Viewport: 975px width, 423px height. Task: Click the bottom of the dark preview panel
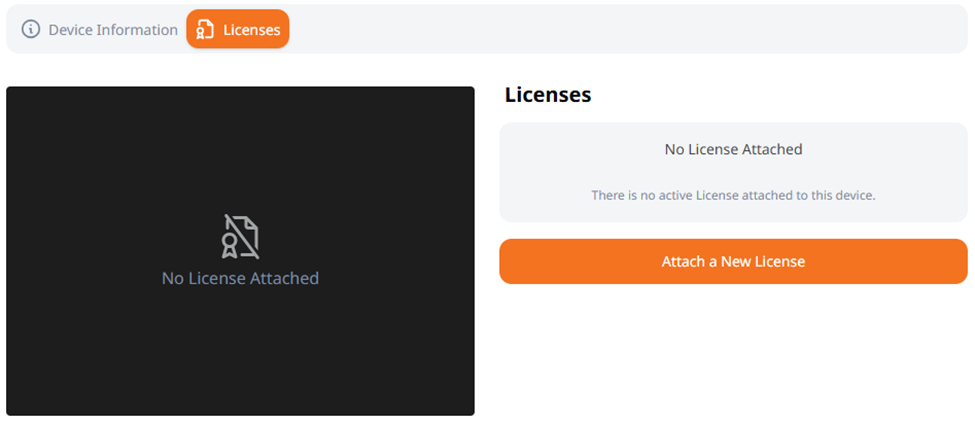(240, 401)
